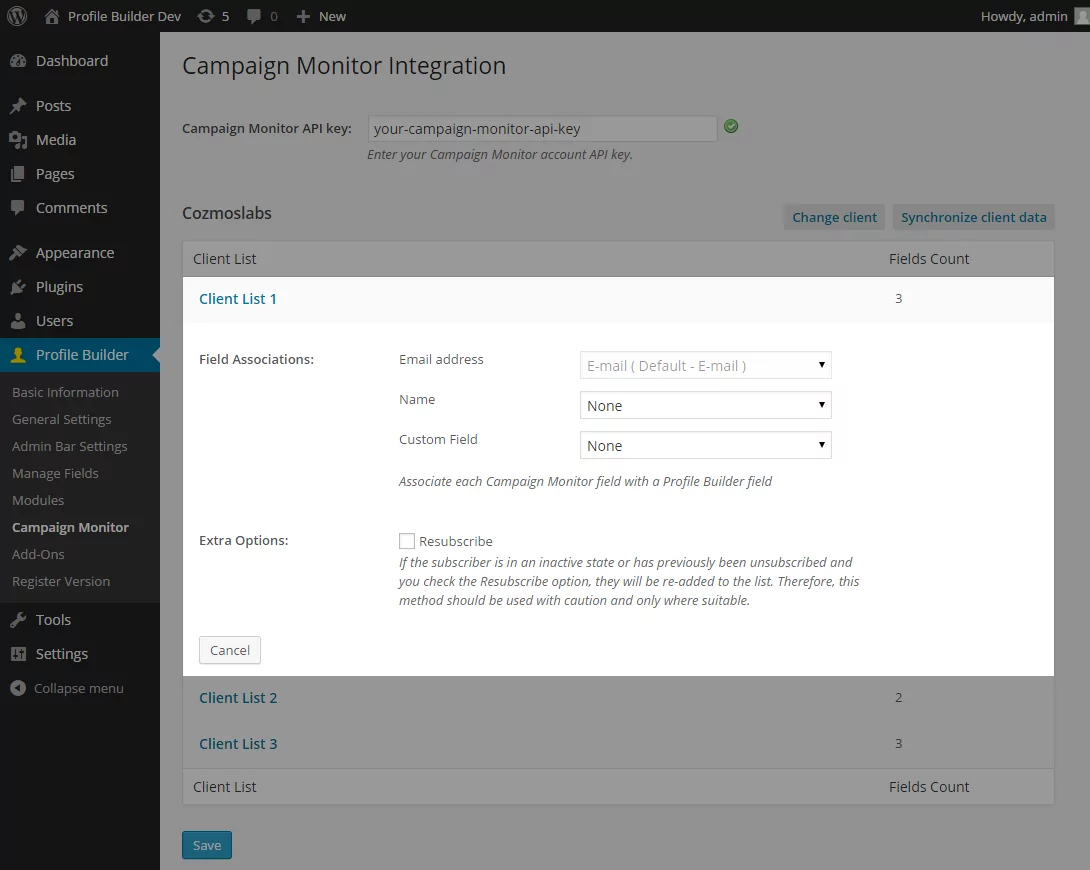Focus the Campaign Monitor API key field
Viewport: 1090px width, 870px height.
tap(542, 129)
